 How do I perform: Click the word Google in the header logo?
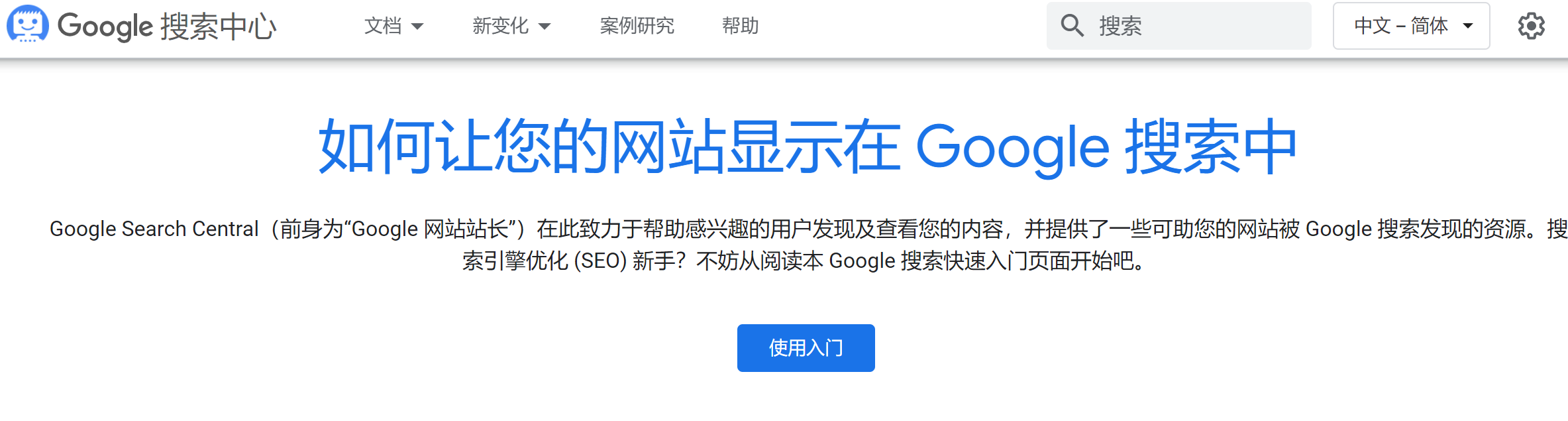tap(105, 27)
